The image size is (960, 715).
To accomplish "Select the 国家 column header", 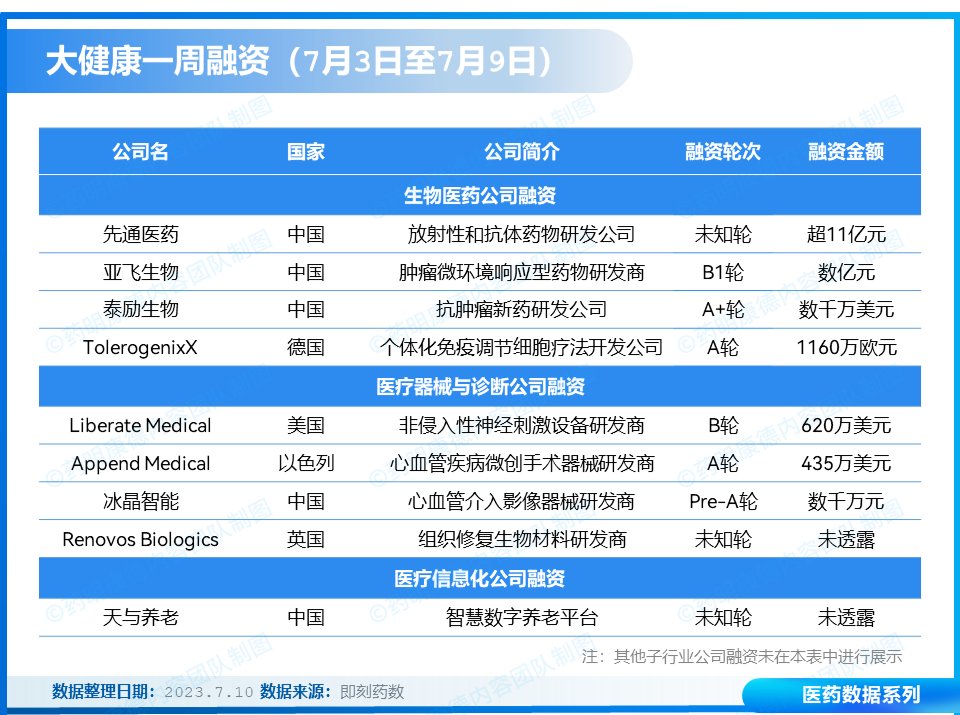I will coord(306,151).
